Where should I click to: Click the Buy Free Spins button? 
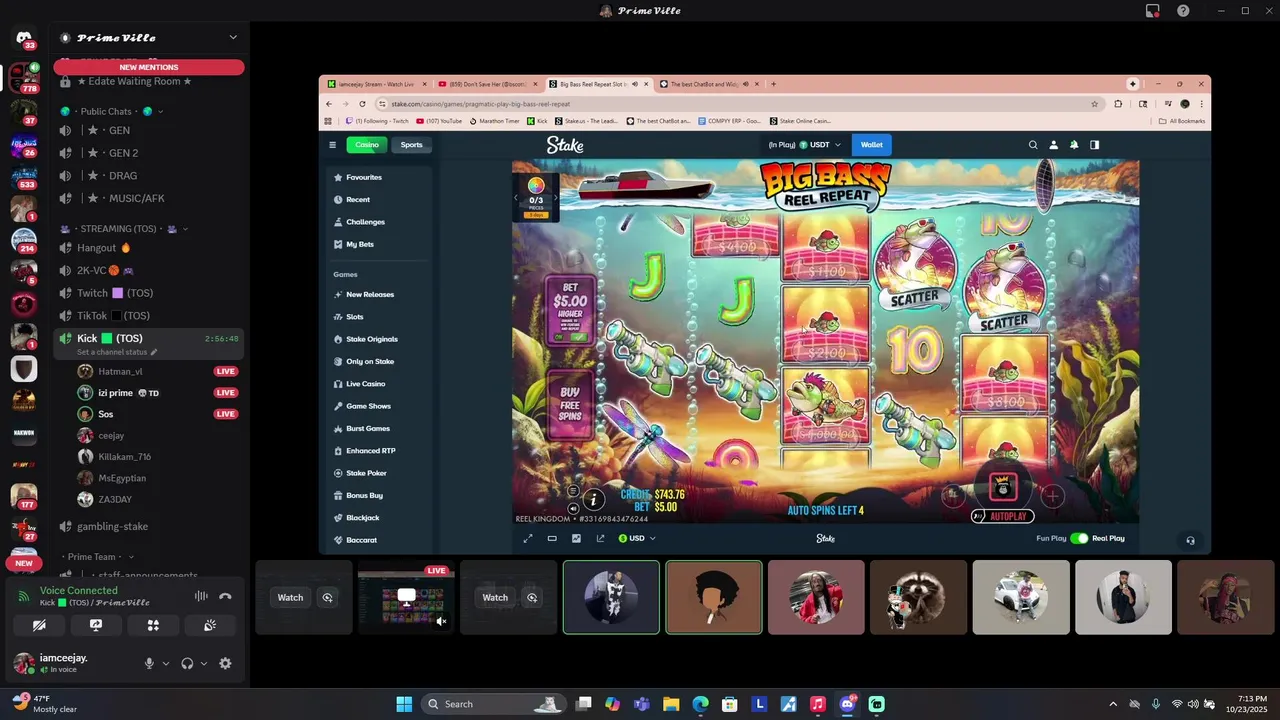tap(570, 403)
